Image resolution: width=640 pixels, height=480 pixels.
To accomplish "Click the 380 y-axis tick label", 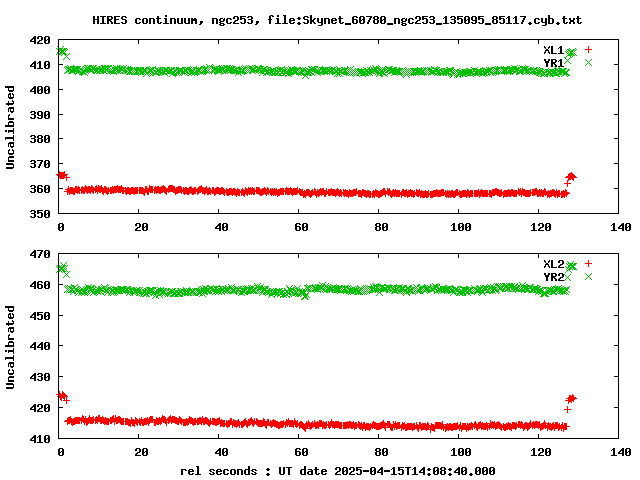I will pyautogui.click(x=40, y=139).
